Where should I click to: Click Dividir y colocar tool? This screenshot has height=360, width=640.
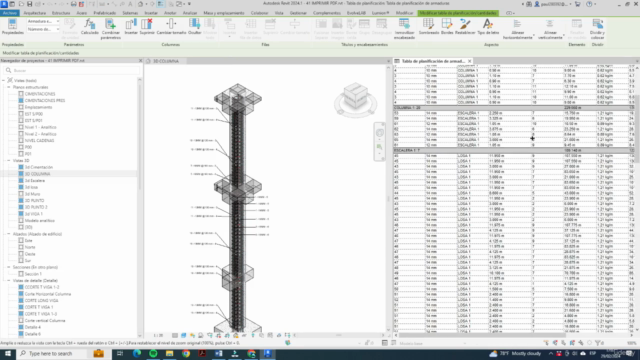coord(597,29)
